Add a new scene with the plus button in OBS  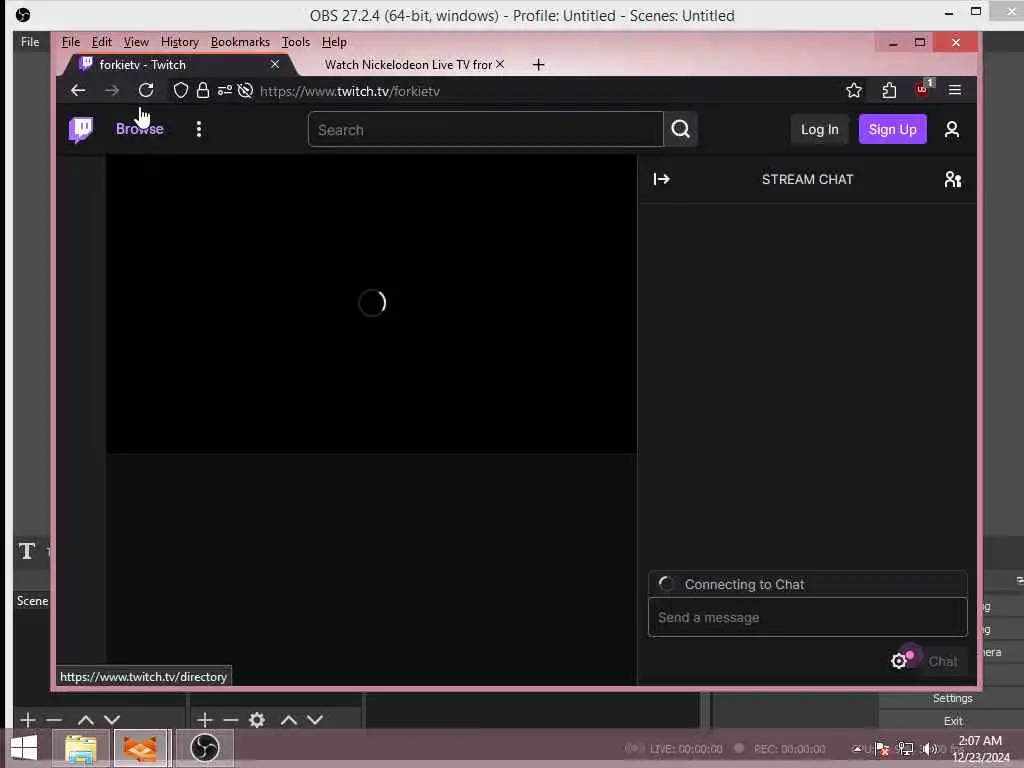tap(27, 720)
